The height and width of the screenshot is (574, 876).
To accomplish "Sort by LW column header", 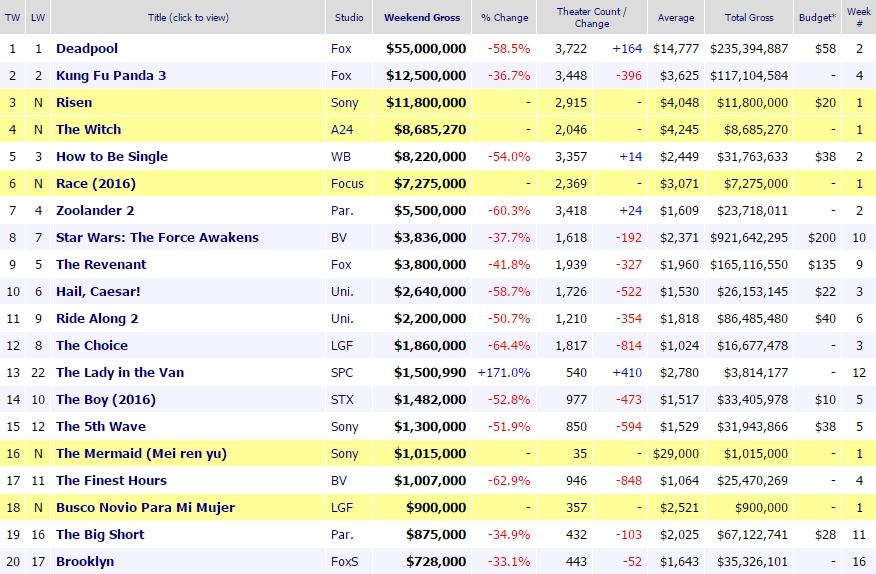I will pyautogui.click(x=38, y=17).
